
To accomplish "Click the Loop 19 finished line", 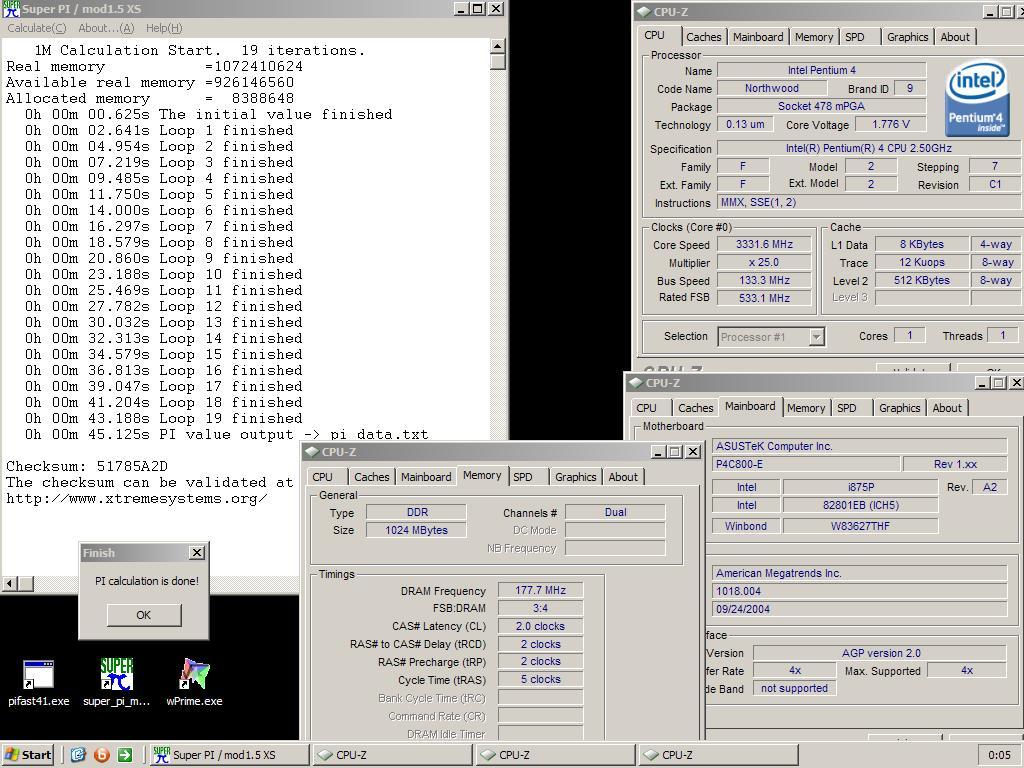I will coord(163,419).
